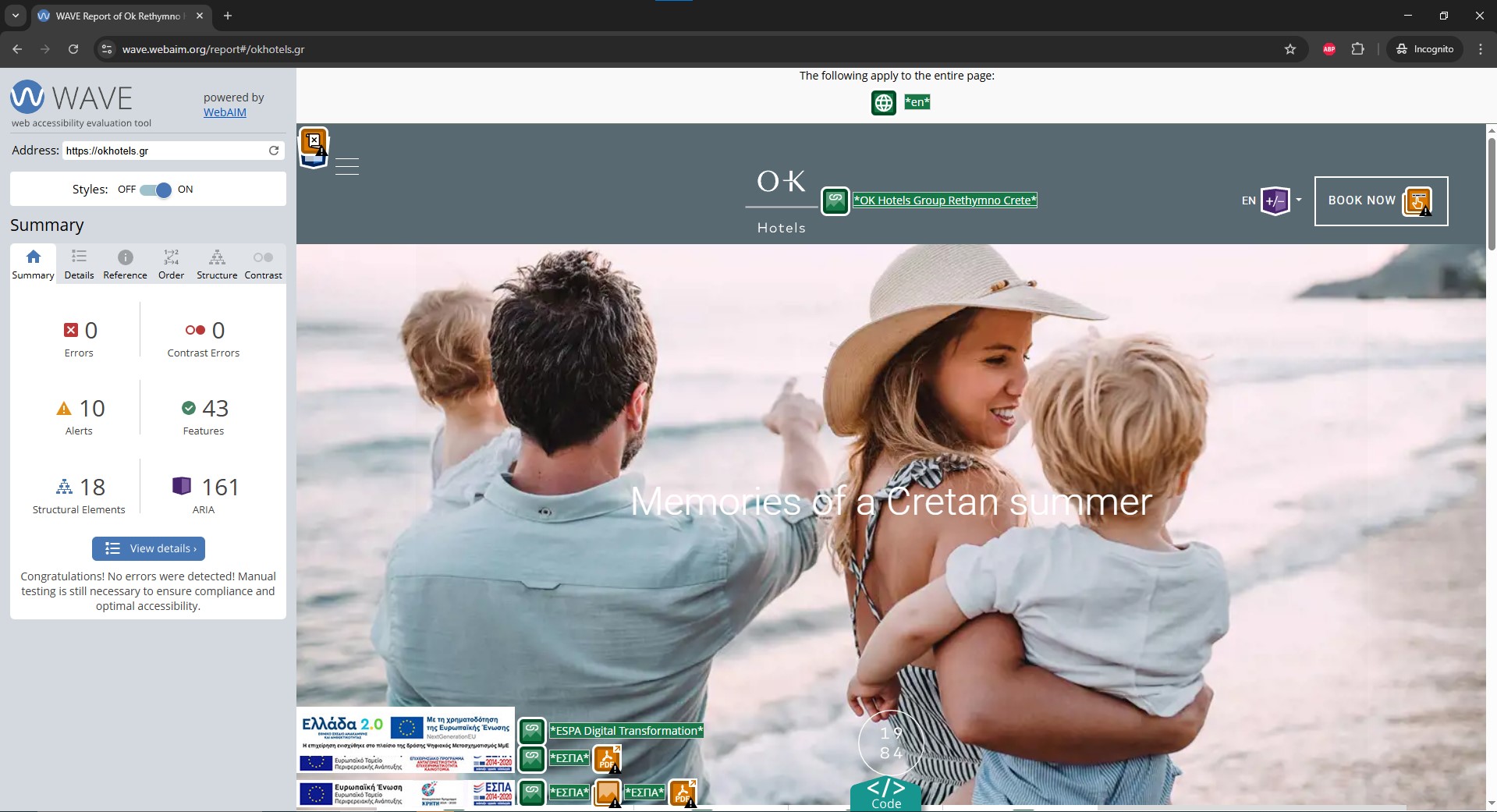Click the WAVE Address input field
The image size is (1497, 812).
click(166, 151)
